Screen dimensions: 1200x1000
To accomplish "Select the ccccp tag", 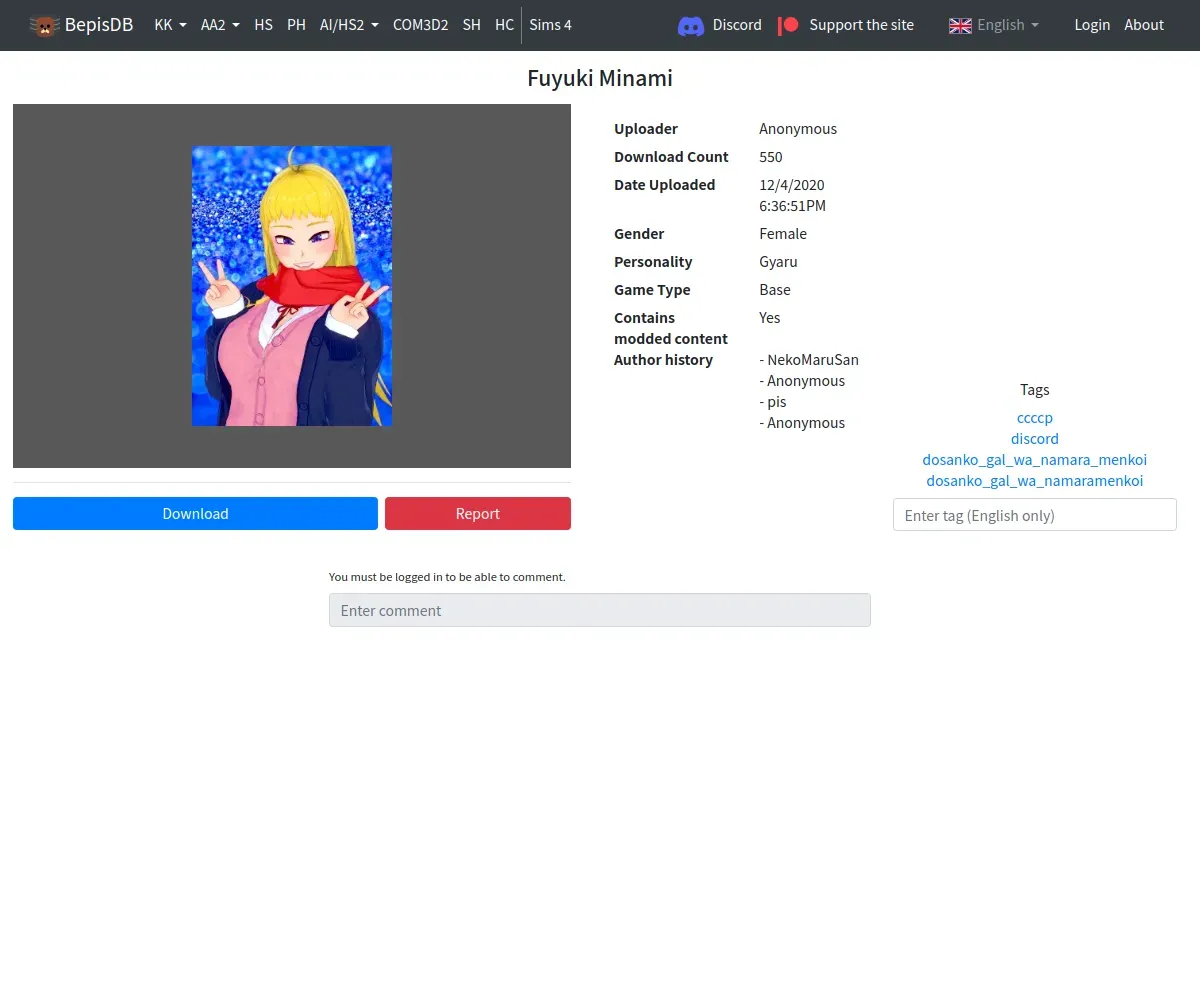I will tap(1035, 418).
